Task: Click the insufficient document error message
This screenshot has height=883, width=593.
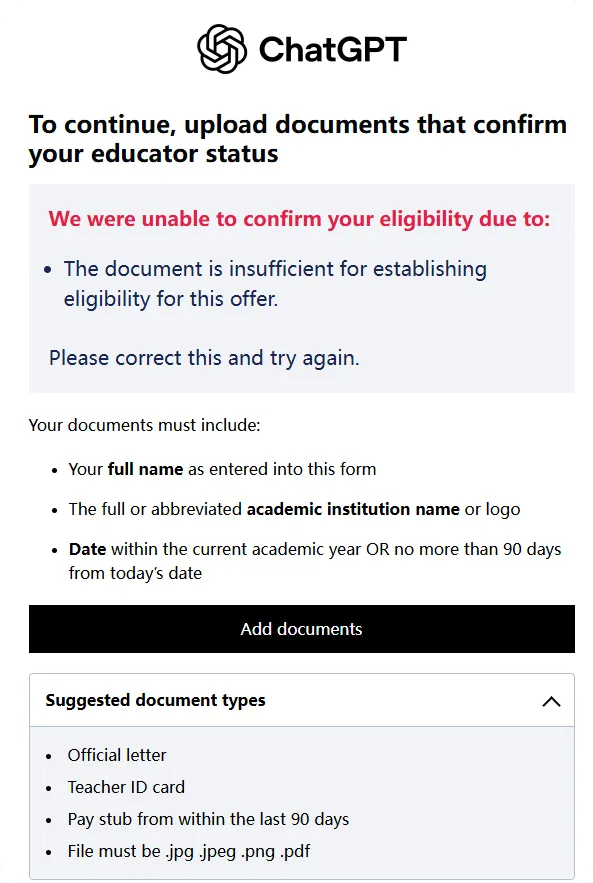Action: pos(275,283)
